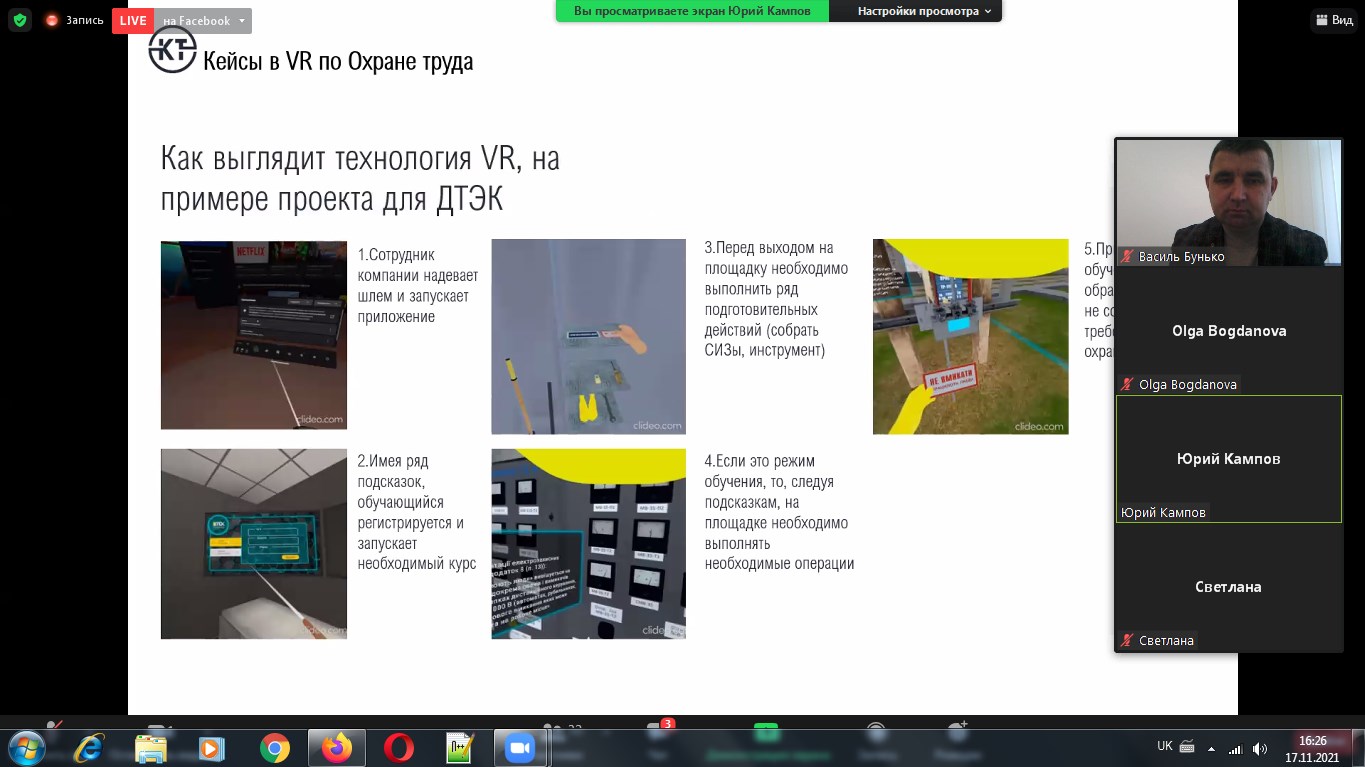Open Opera browser from taskbar
Viewport: 1365px width, 767px height.
tap(399, 747)
